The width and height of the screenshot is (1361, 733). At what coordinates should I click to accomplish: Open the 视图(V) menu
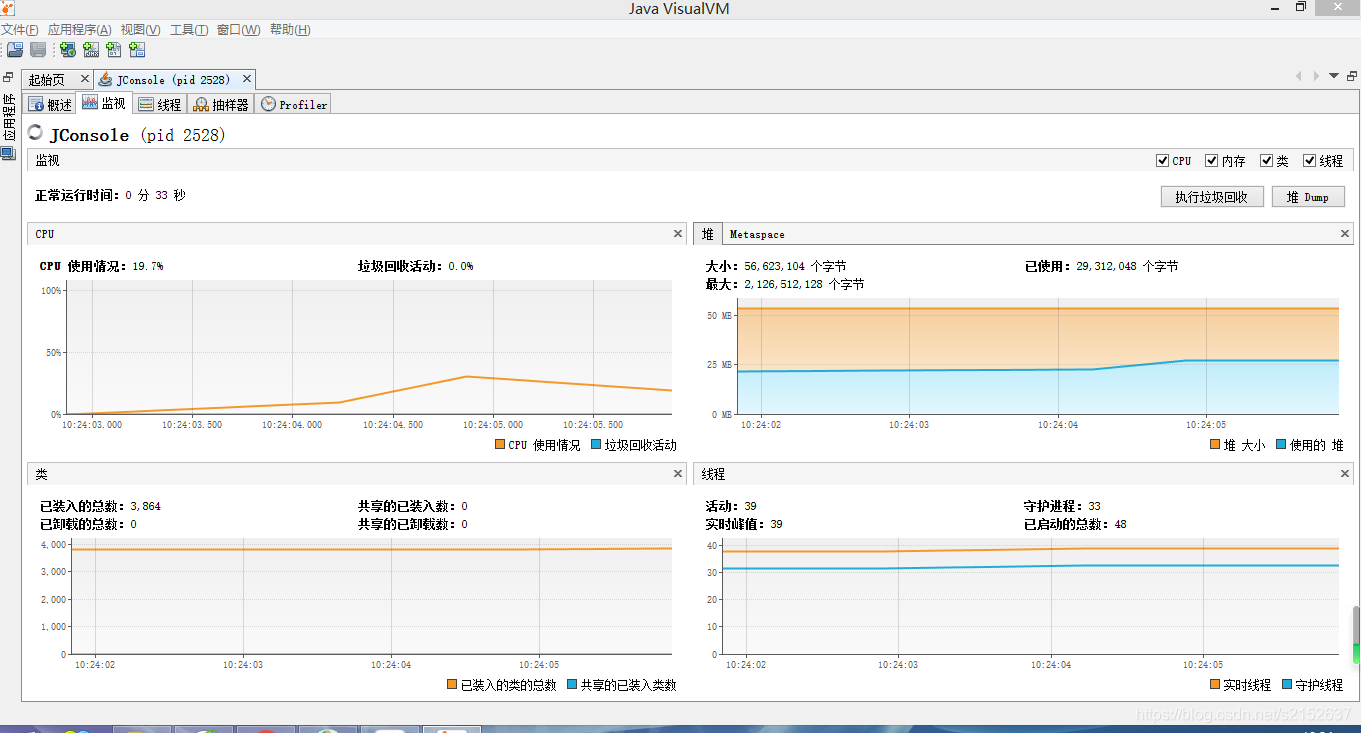tap(140, 30)
